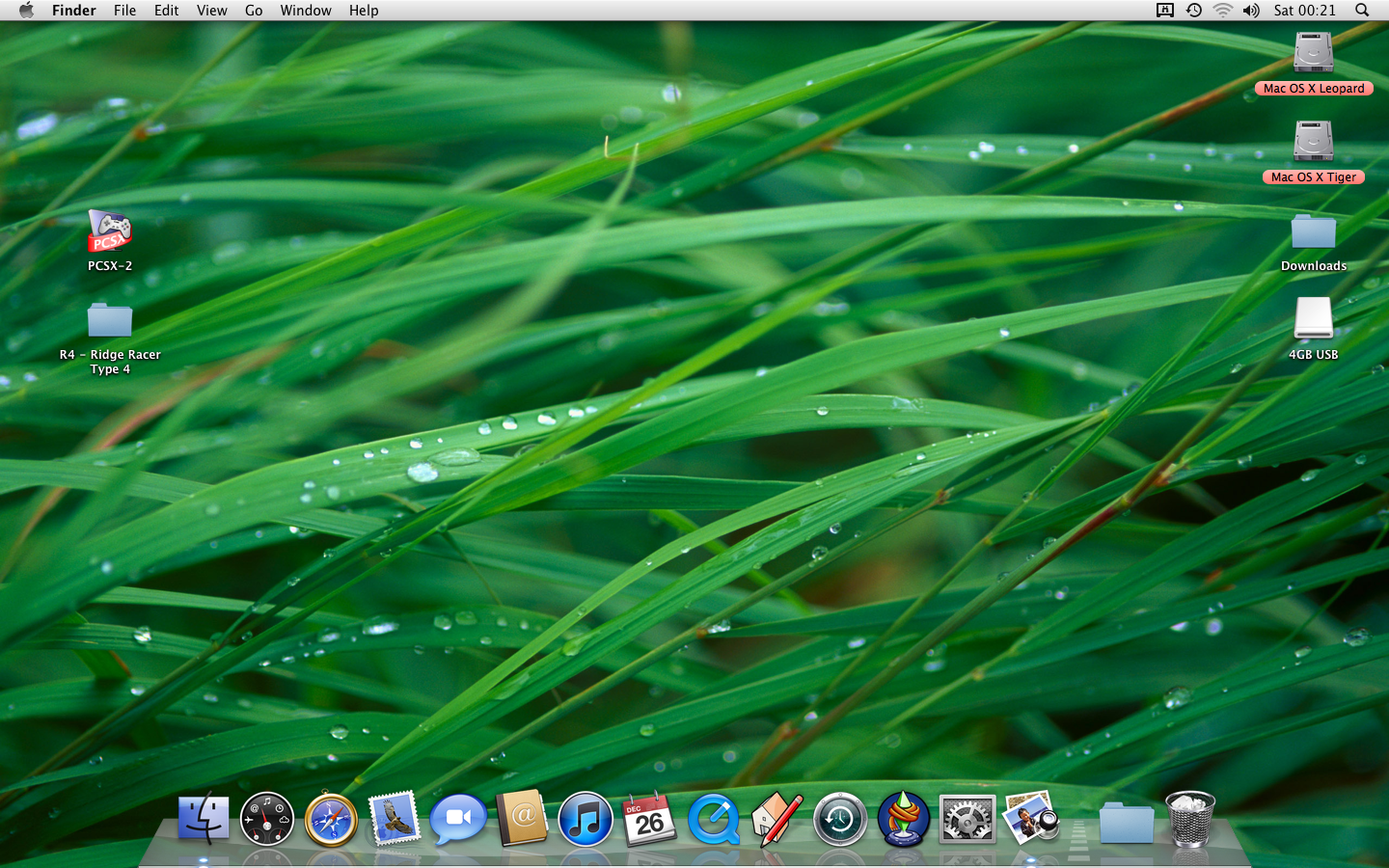The image size is (1389, 868).
Task: Open Mail stamp icon in Dock
Action: click(395, 819)
